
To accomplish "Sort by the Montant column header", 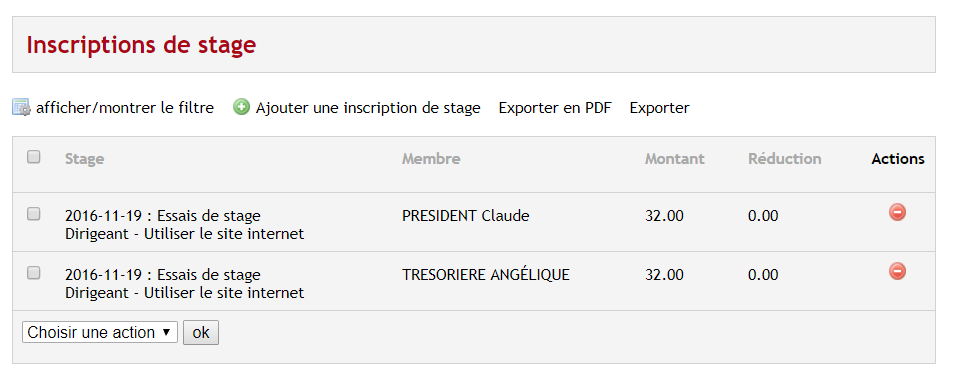I will [675, 159].
